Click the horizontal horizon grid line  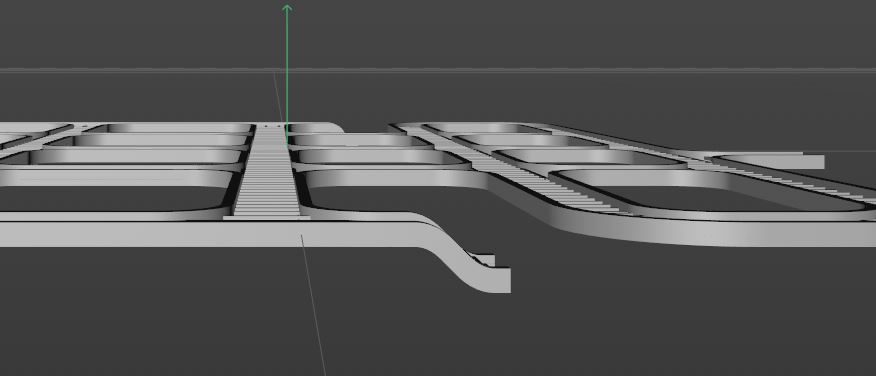[438, 70]
